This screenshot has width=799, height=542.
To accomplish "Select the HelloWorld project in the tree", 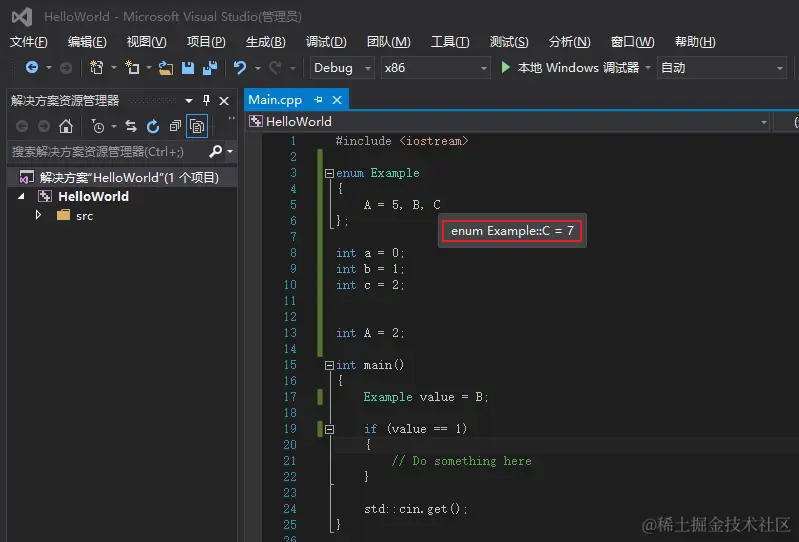I will pyautogui.click(x=93, y=196).
